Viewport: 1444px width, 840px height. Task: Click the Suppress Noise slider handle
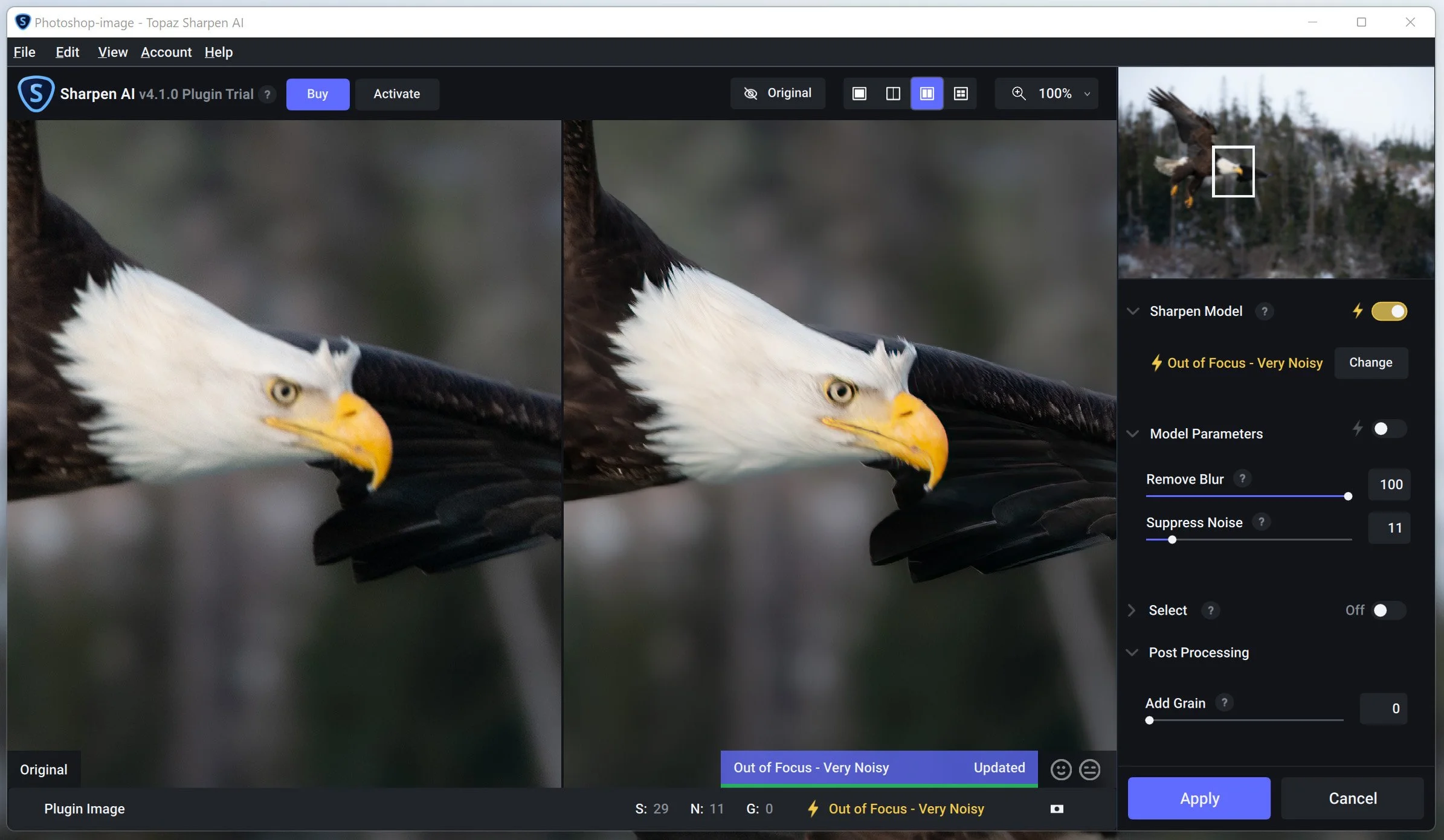pyautogui.click(x=1172, y=539)
